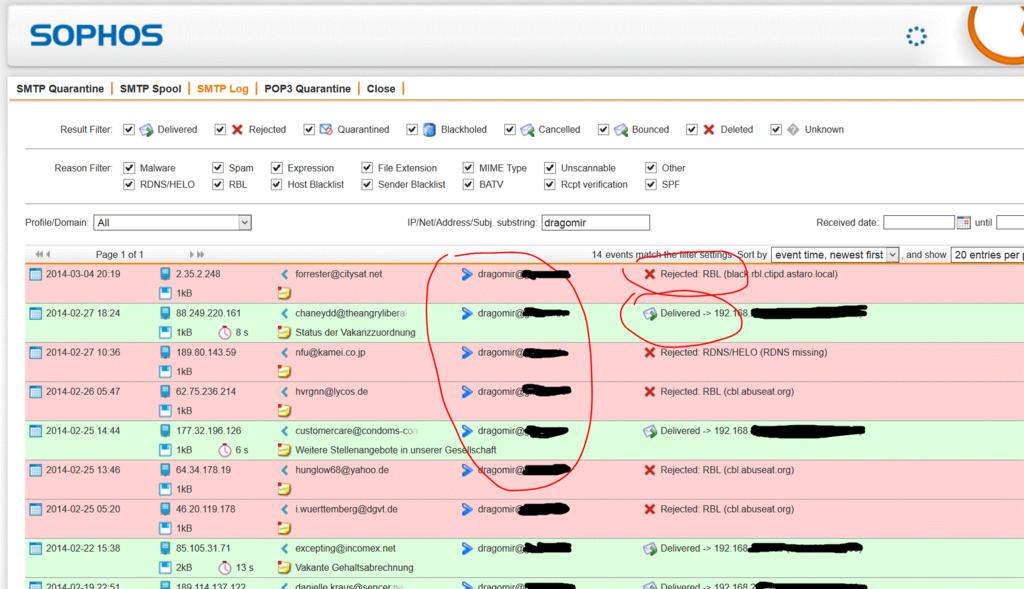Select sender chaneydd@theangryliberal address
1024x589 pixels.
(350, 313)
